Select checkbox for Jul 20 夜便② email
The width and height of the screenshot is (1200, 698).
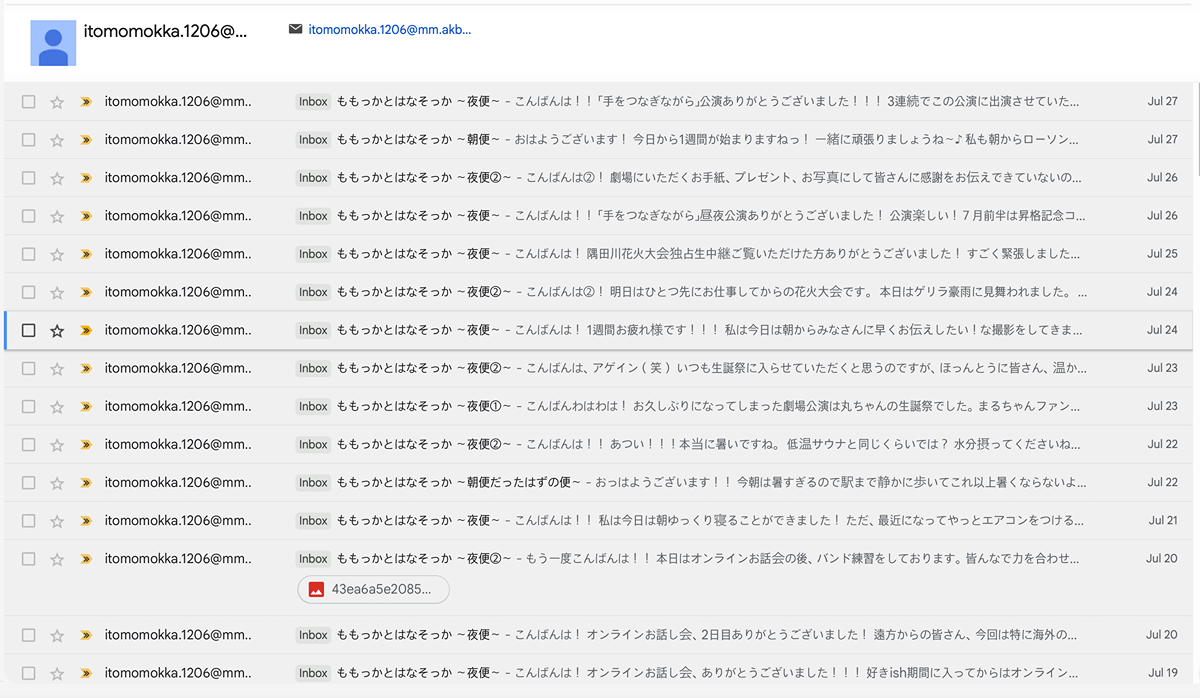coord(28,558)
